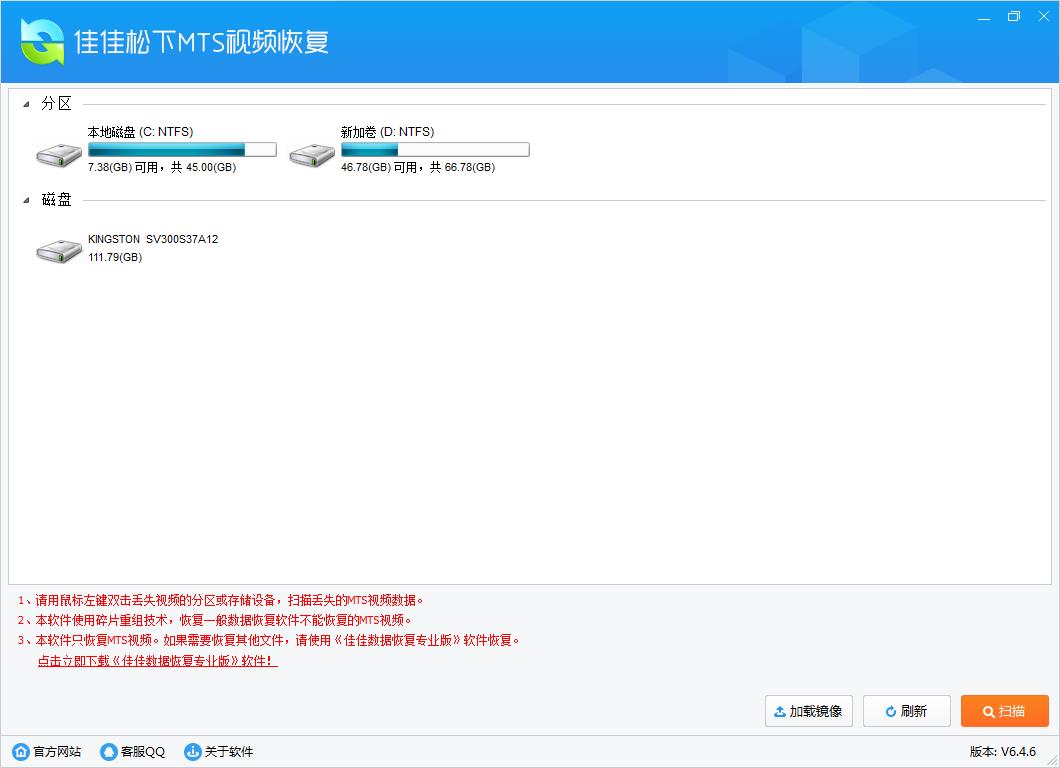Restore down the application window

click(x=1014, y=16)
